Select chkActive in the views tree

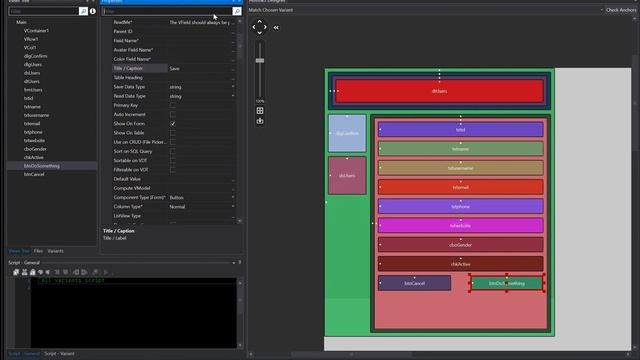point(33,157)
